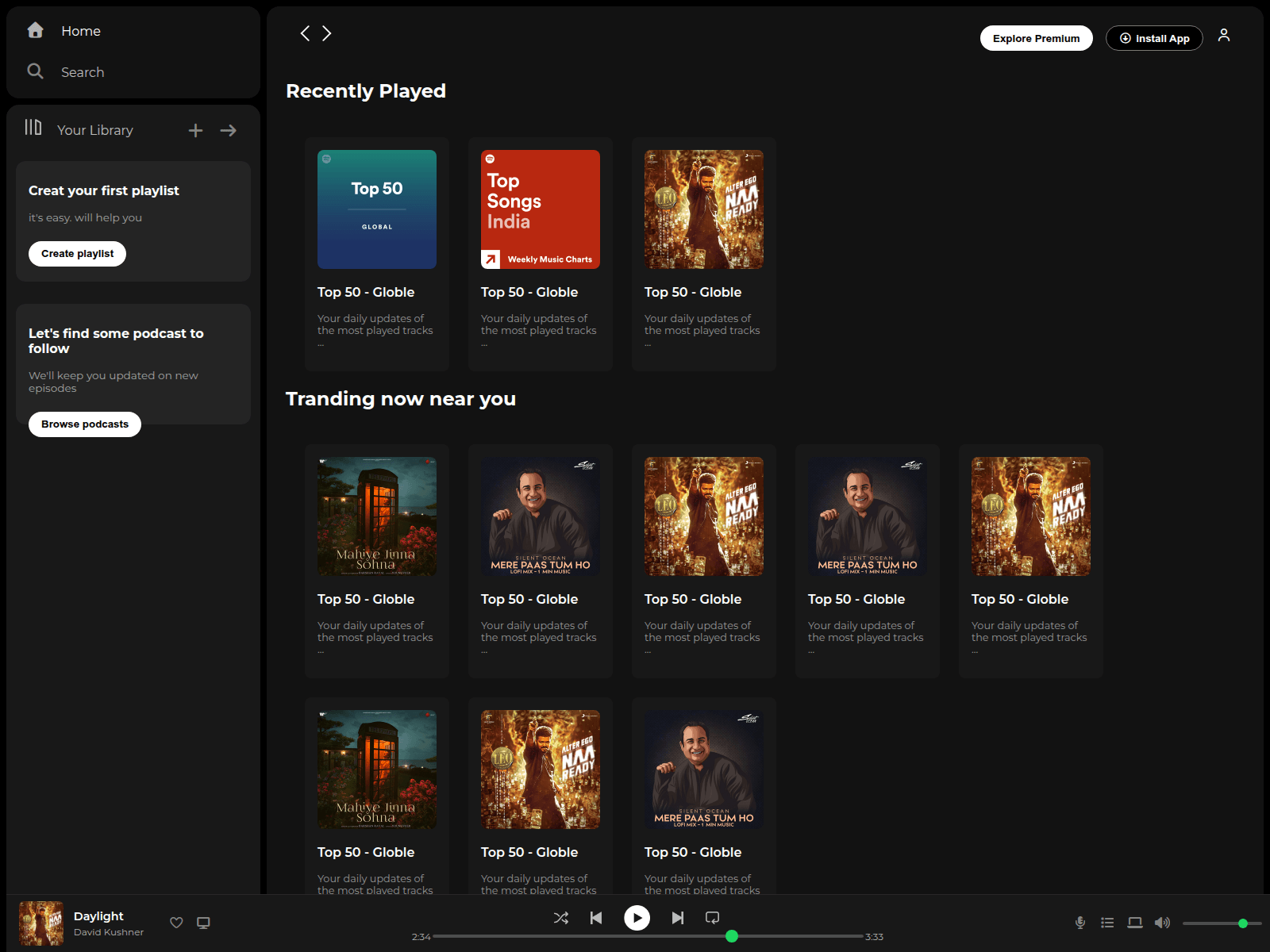
Task: Click Daylight album art thumbnail
Action: [x=41, y=923]
